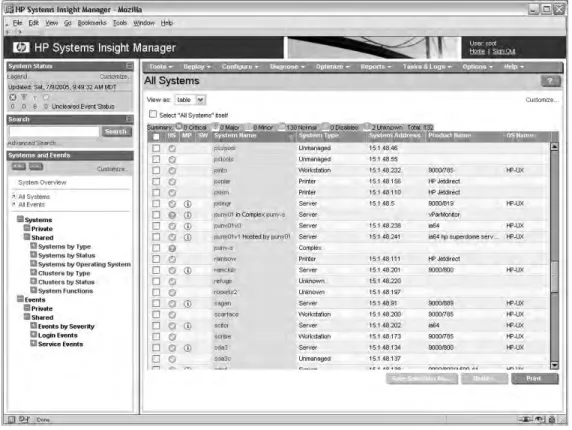Follow the Sign Out link
572x430 pixels.
pyautogui.click(x=504, y=51)
